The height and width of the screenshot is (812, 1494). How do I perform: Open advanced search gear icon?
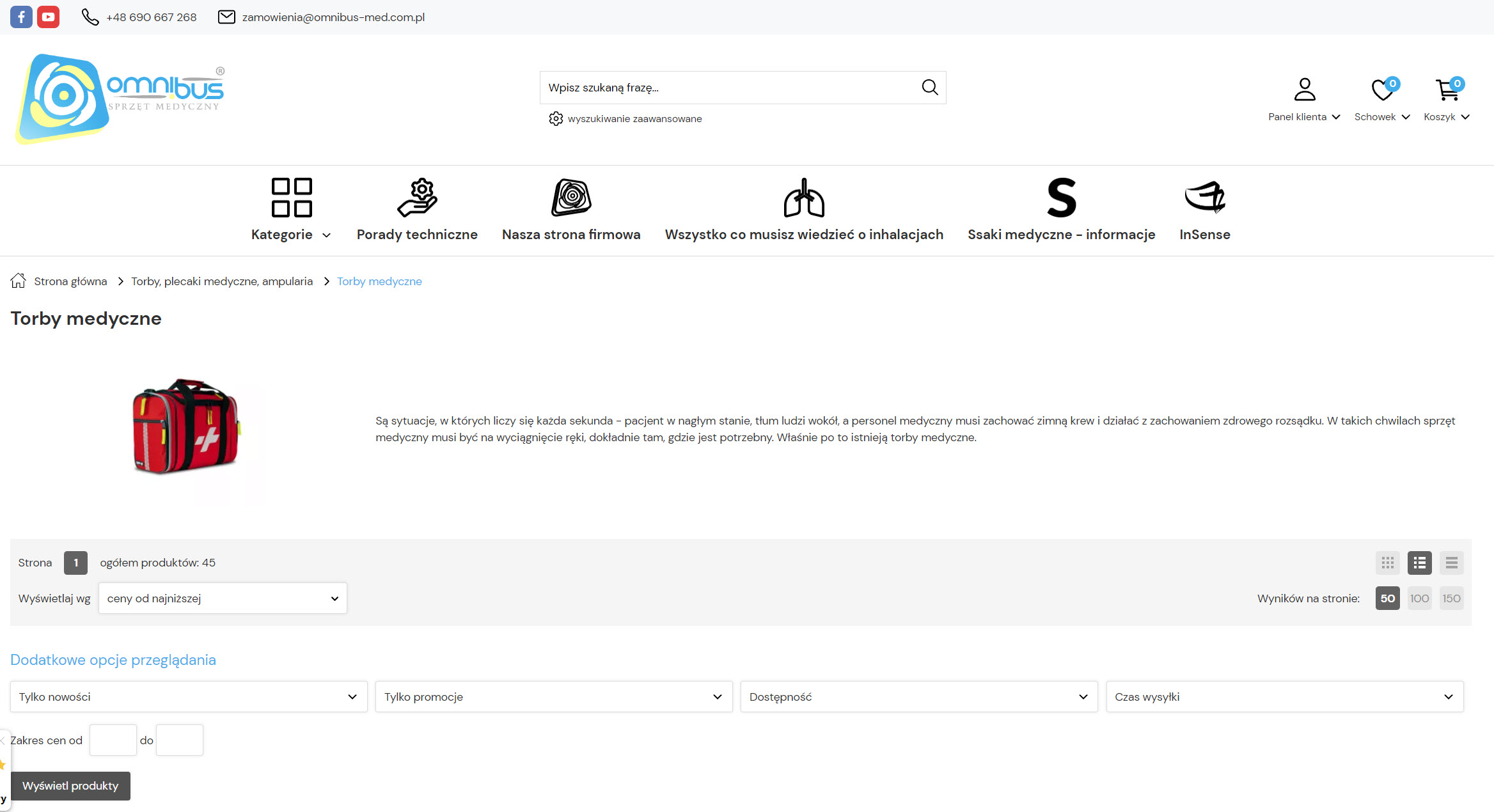pyautogui.click(x=556, y=119)
